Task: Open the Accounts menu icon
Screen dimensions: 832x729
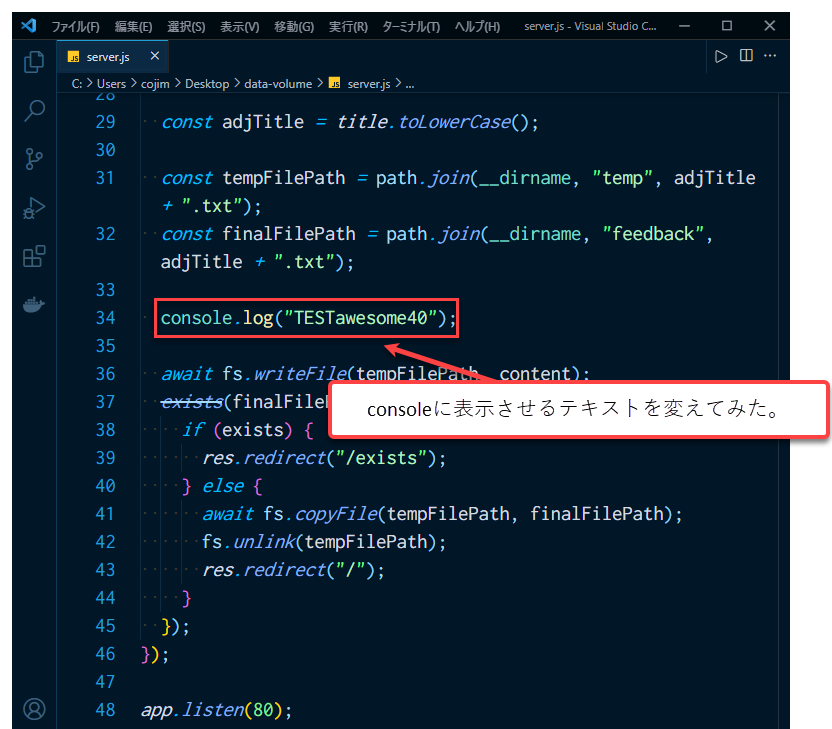Action: click(34, 709)
